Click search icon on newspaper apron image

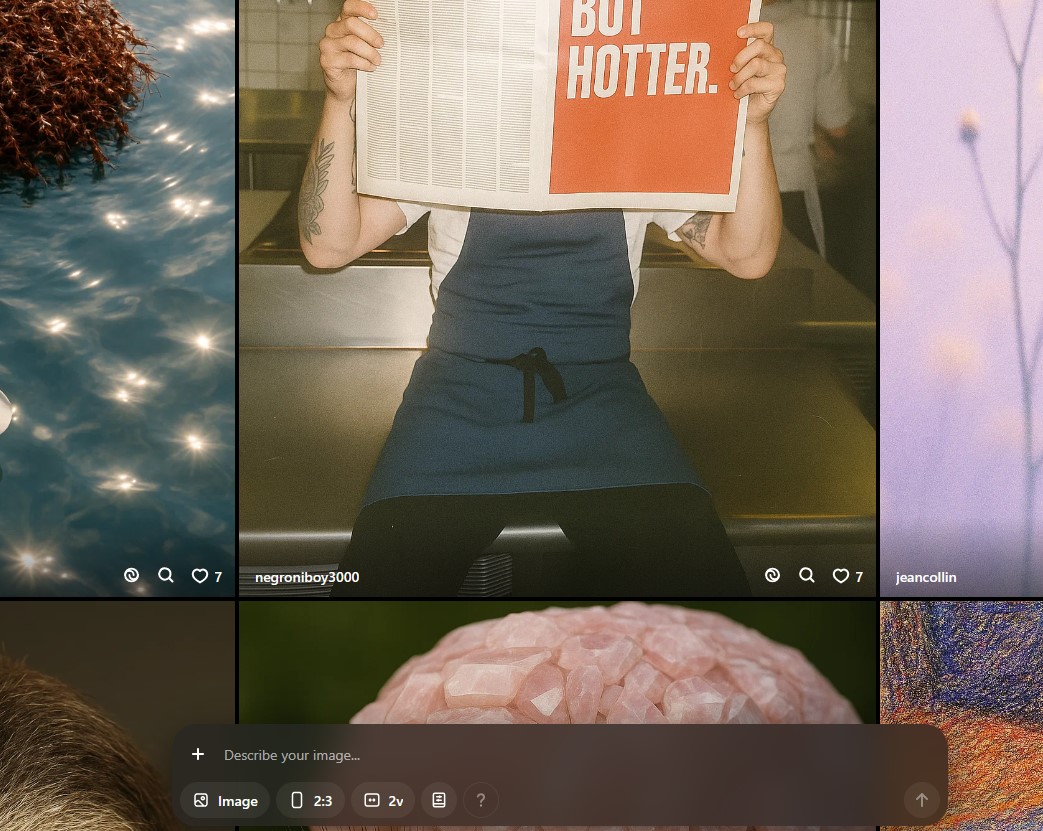point(807,575)
